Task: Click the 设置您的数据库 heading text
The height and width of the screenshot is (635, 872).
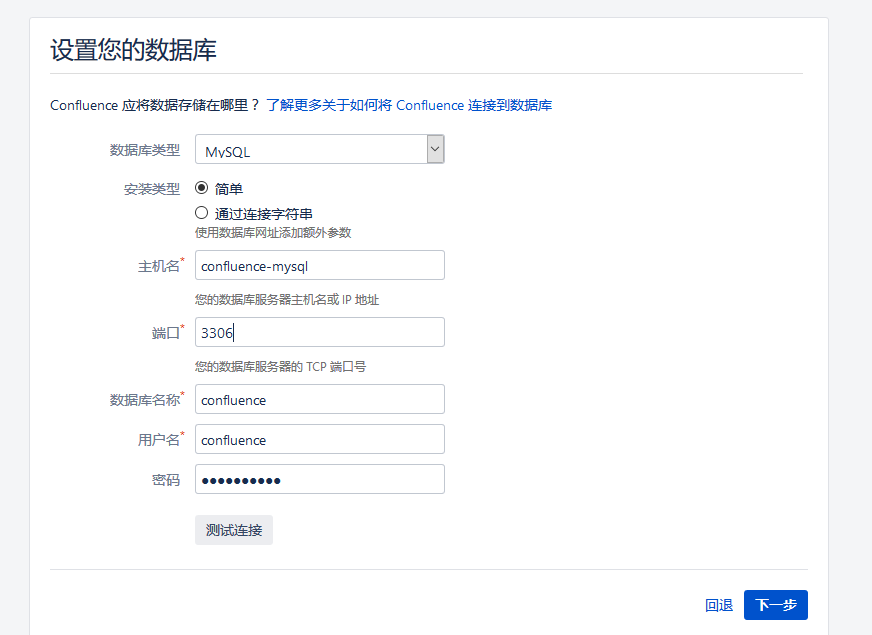Action: pos(133,50)
